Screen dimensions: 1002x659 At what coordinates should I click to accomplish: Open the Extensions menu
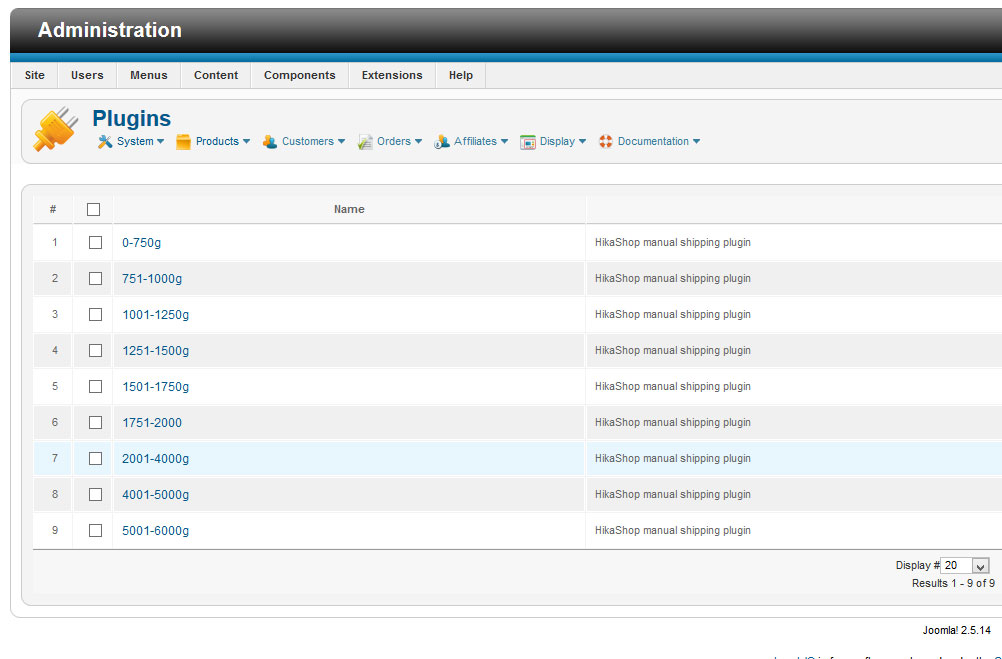[x=392, y=75]
